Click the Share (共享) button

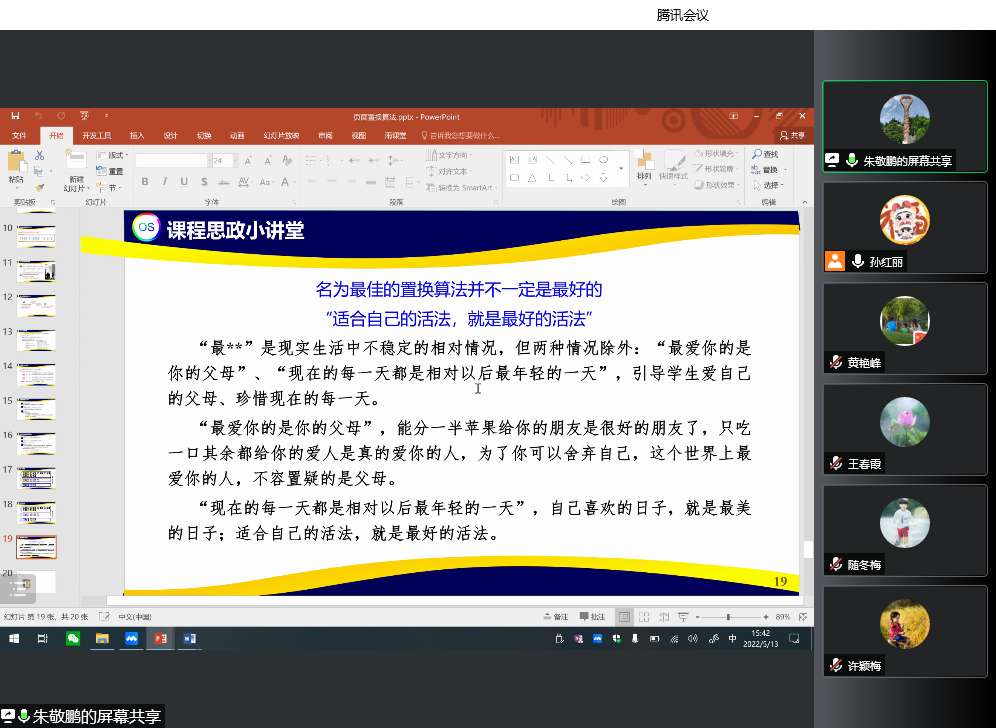click(792, 135)
